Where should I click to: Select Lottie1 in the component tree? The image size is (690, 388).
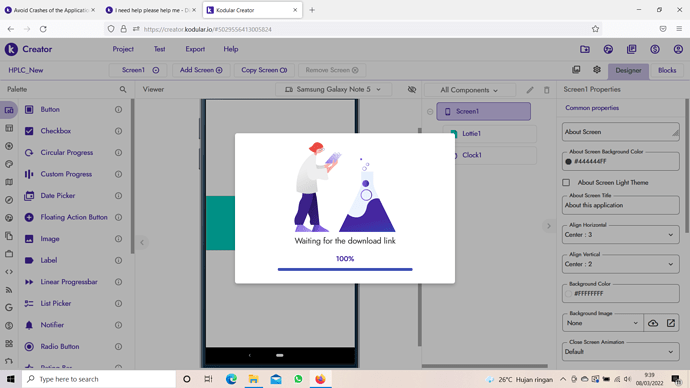490,134
